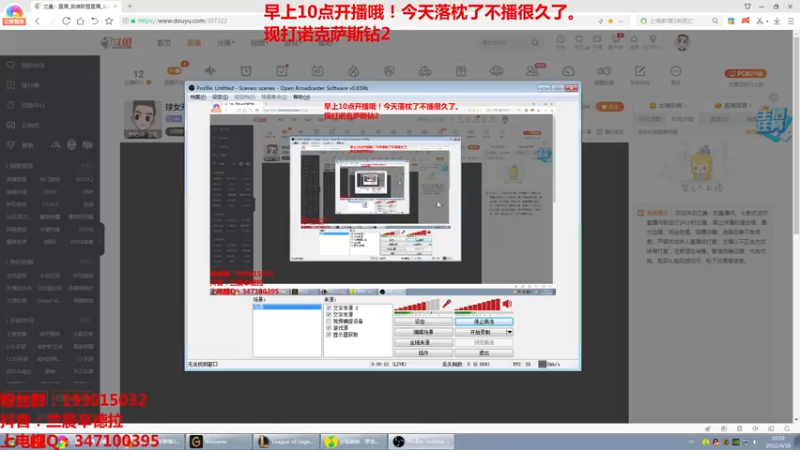
Task: Click the orange 关注 follow button
Action: (x=609, y=107)
